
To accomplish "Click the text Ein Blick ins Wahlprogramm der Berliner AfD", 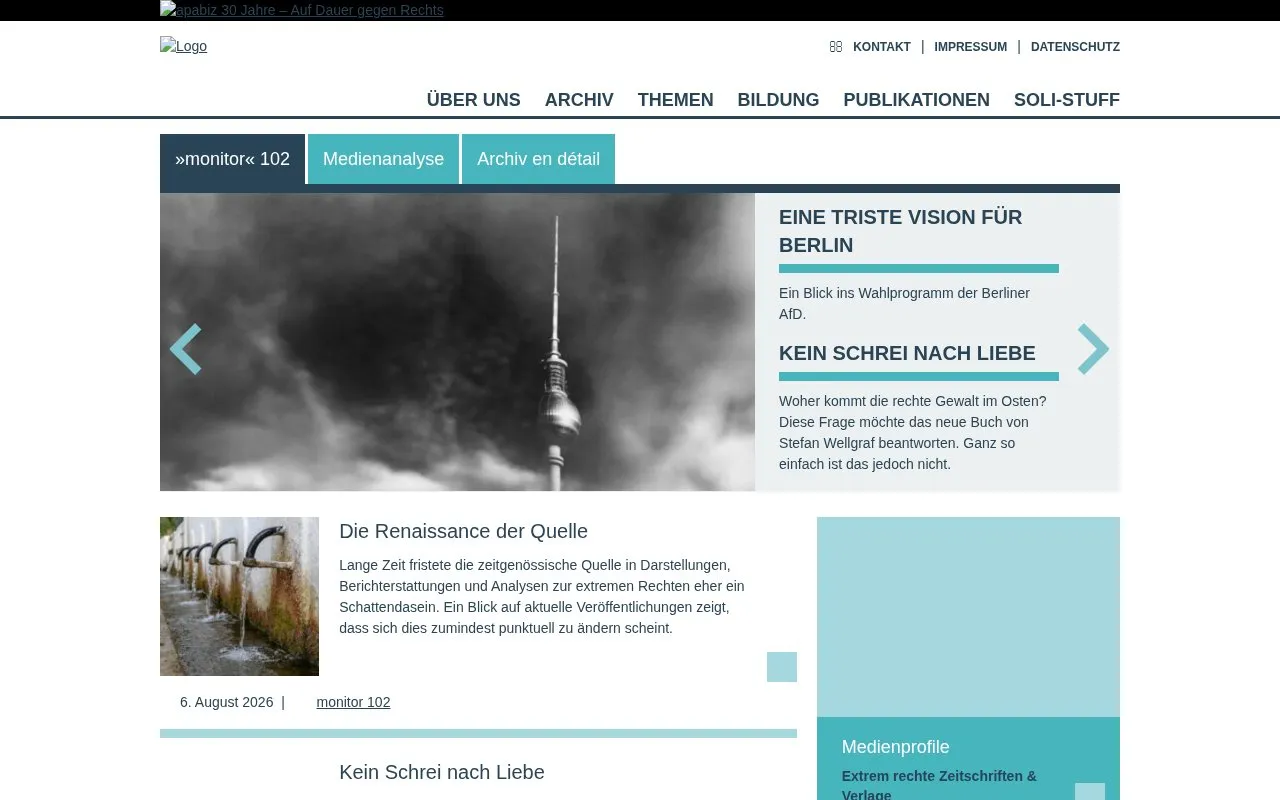I will pyautogui.click(x=904, y=303).
